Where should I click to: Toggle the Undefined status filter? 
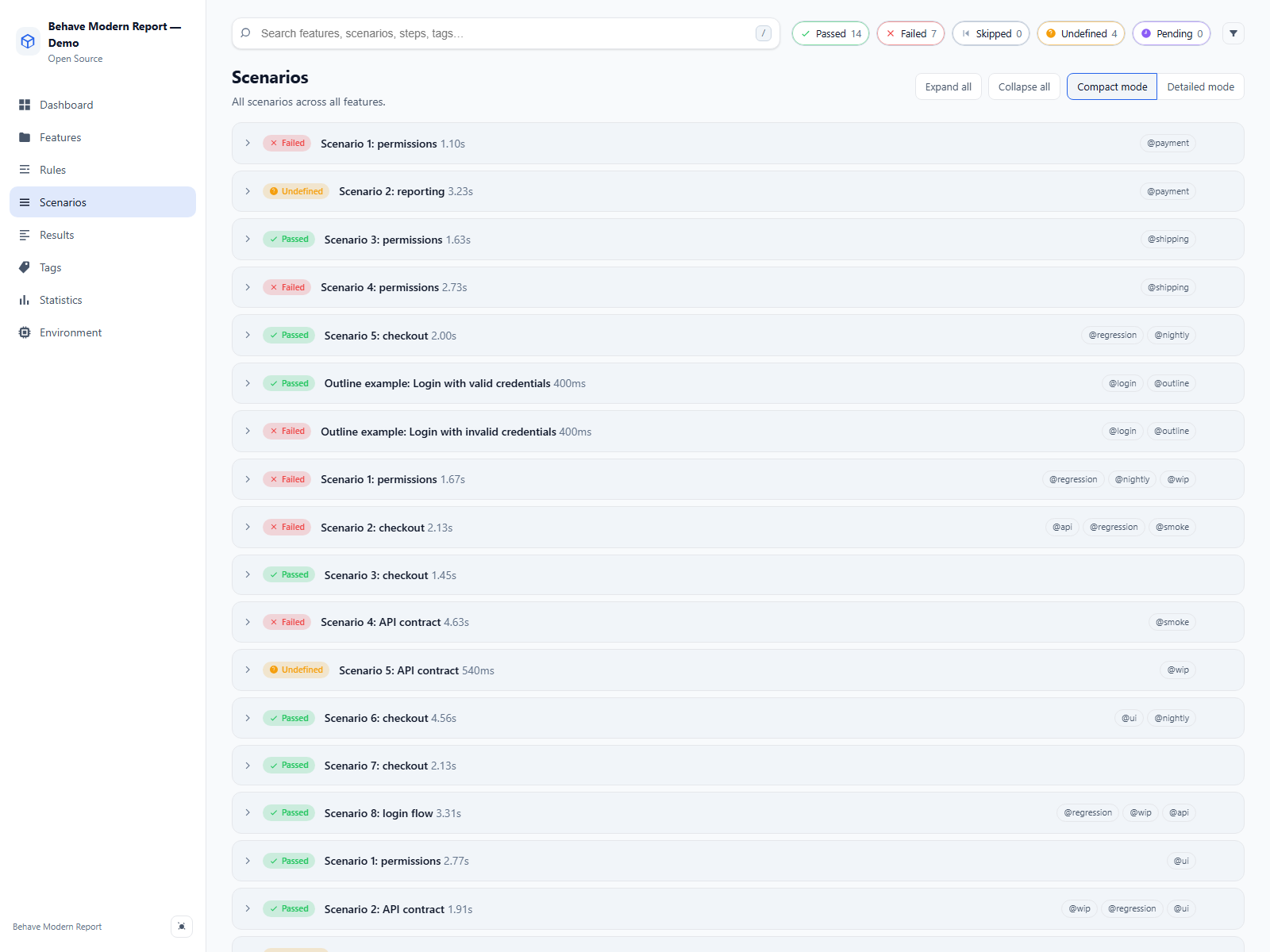[1081, 33]
